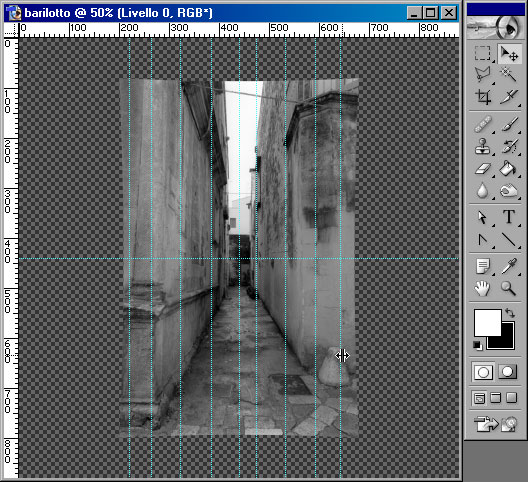The image size is (528, 482).
Task: Select the Hand tool
Action: (483, 288)
